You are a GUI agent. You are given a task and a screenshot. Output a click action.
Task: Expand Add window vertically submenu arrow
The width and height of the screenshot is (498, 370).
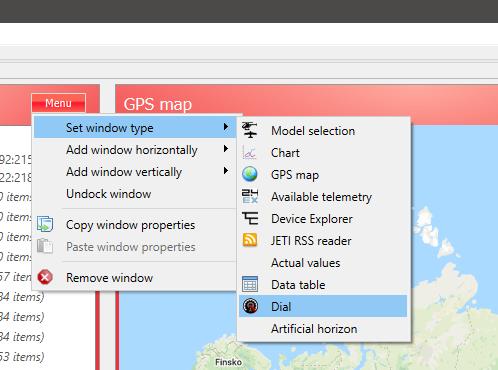[226, 171]
